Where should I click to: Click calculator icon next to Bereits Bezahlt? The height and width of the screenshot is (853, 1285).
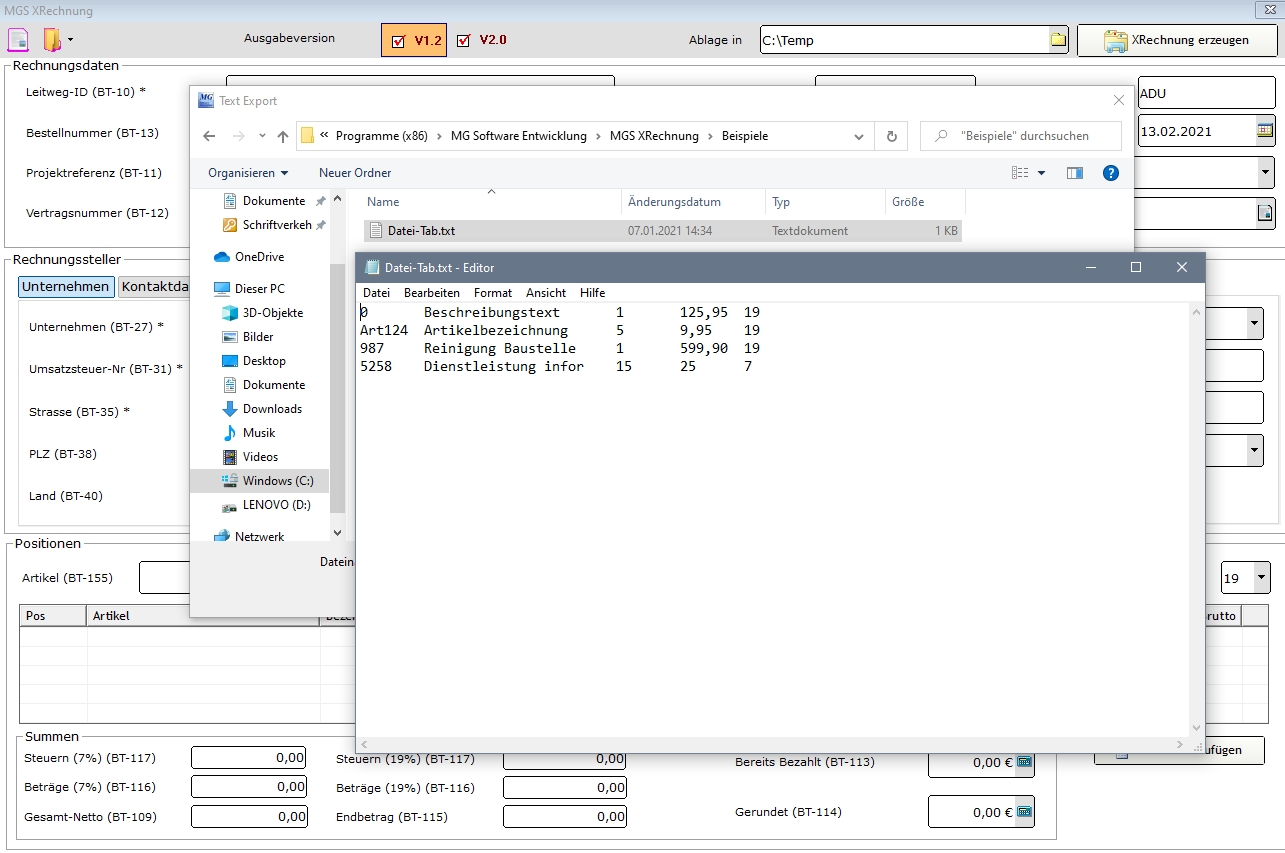click(x=1024, y=762)
